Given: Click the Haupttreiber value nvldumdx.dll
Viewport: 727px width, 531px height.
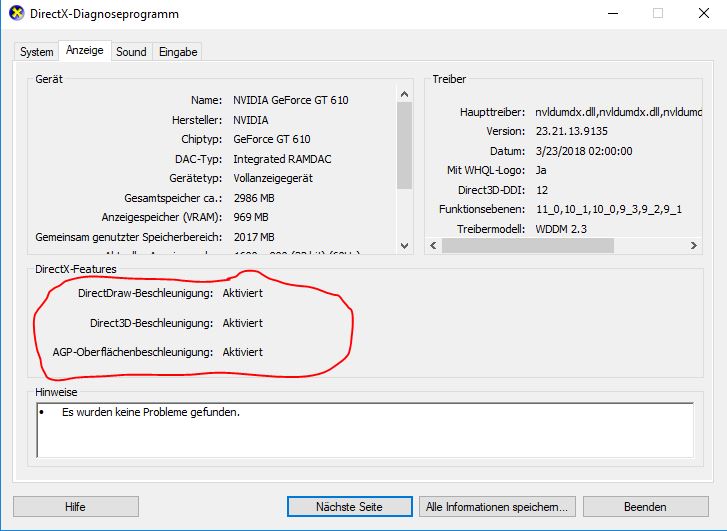Looking at the screenshot, I should point(619,112).
